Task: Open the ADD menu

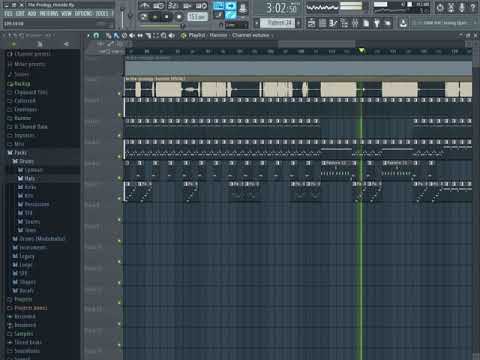Action: (x=32, y=14)
